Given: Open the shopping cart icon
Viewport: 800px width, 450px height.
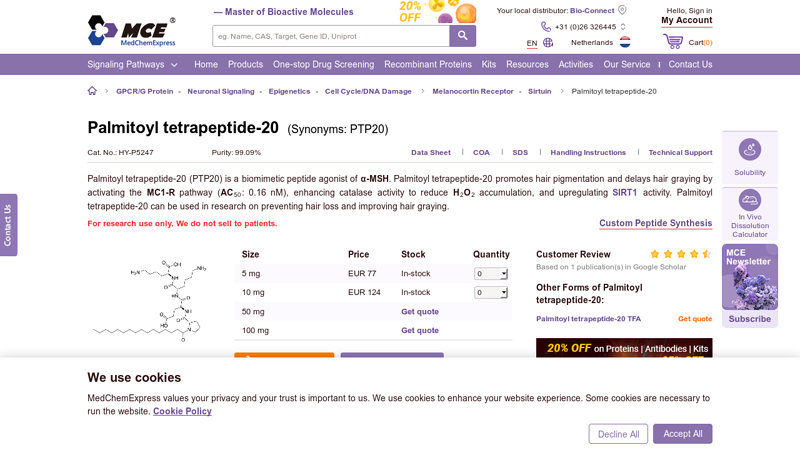Looking at the screenshot, I should point(673,41).
